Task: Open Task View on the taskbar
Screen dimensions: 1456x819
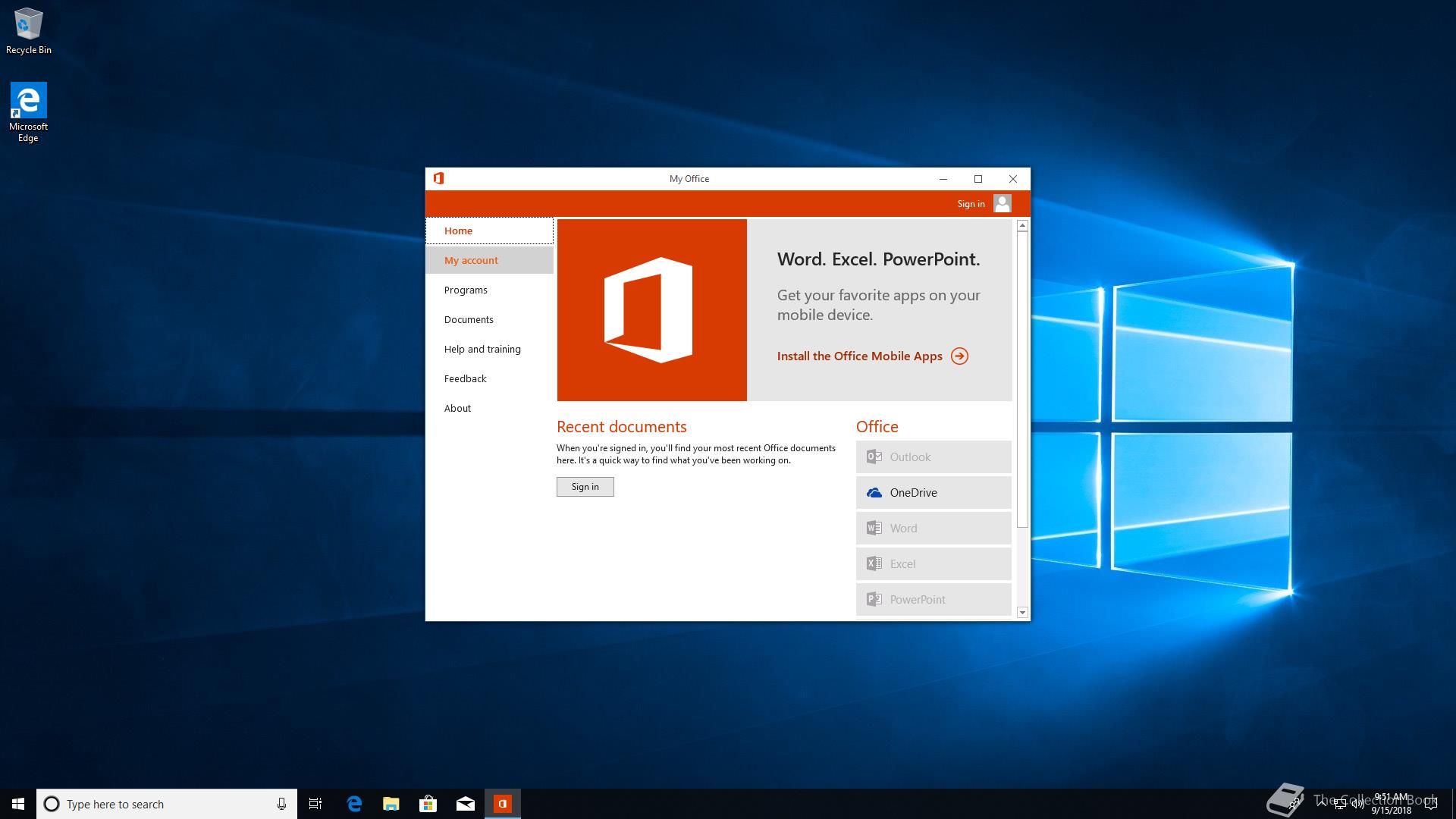Action: tap(315, 804)
